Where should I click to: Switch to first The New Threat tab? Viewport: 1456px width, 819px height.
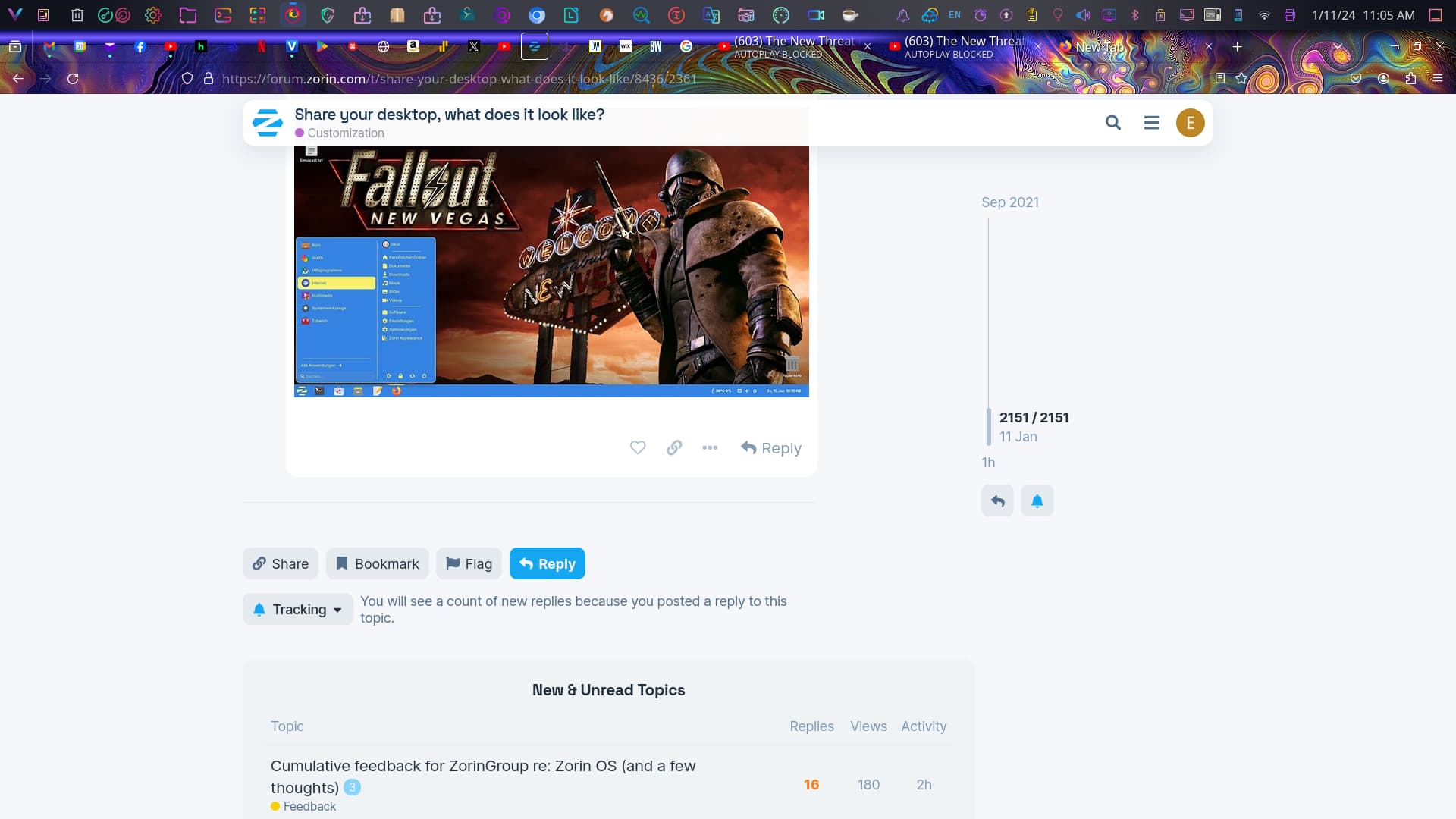coord(794,47)
